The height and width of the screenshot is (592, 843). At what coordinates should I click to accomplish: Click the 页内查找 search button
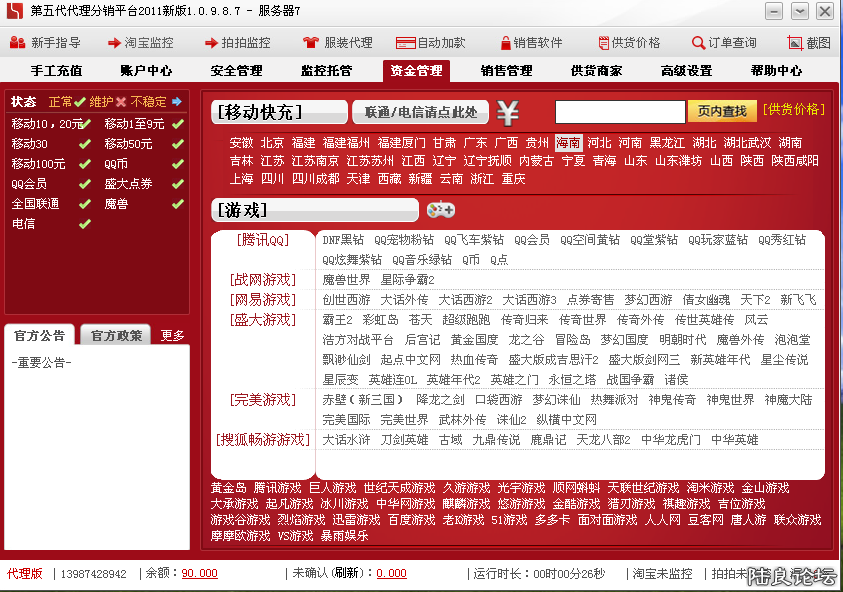tap(722, 112)
